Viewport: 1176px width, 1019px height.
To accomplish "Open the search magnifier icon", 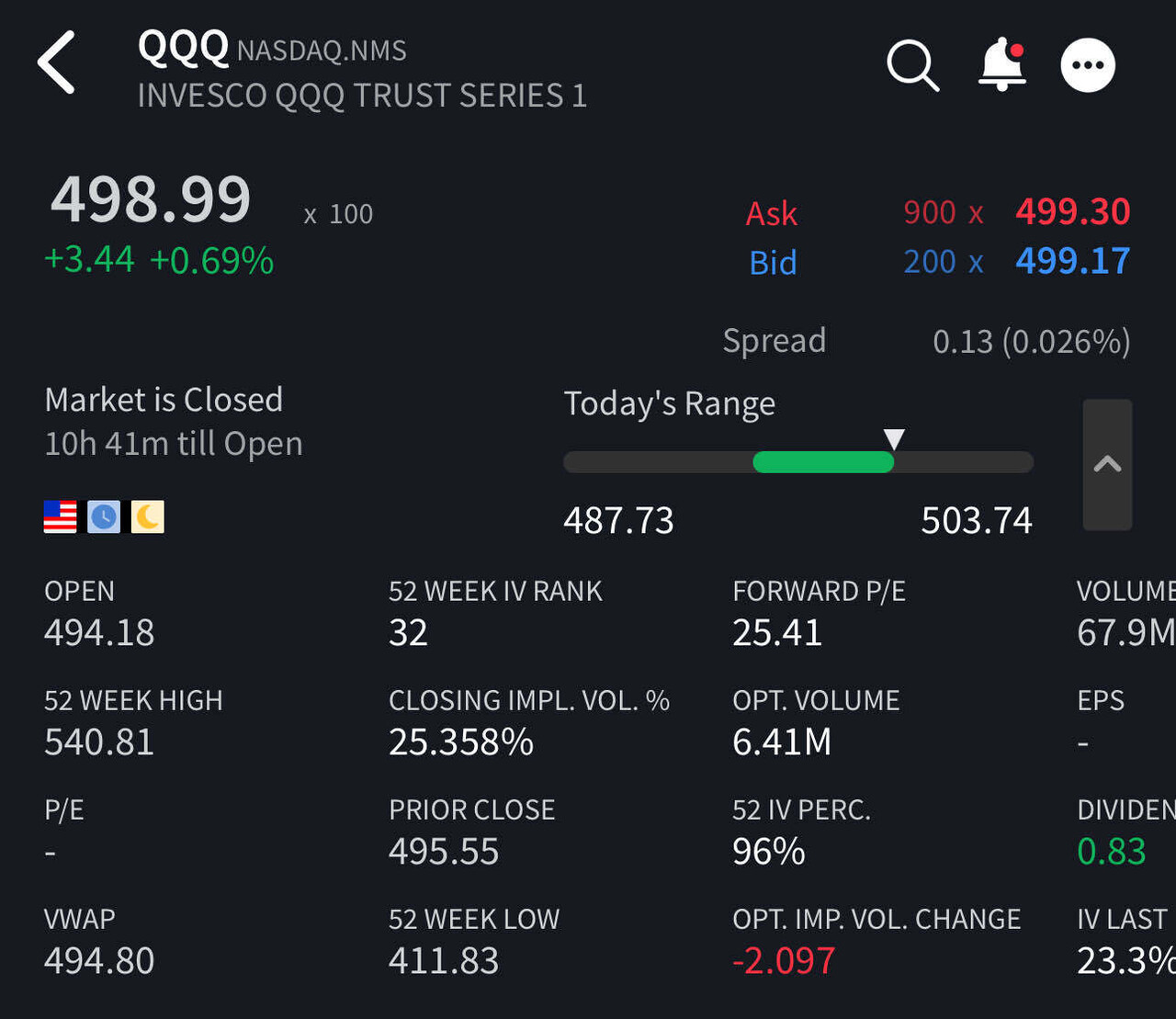I will point(912,65).
